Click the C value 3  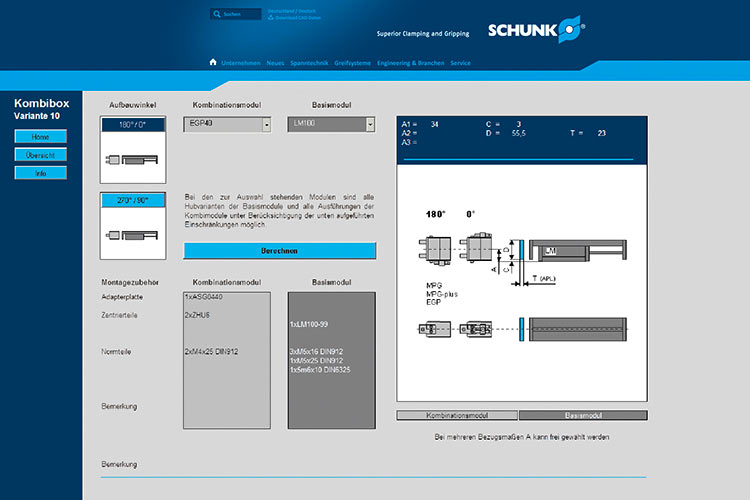(518, 124)
